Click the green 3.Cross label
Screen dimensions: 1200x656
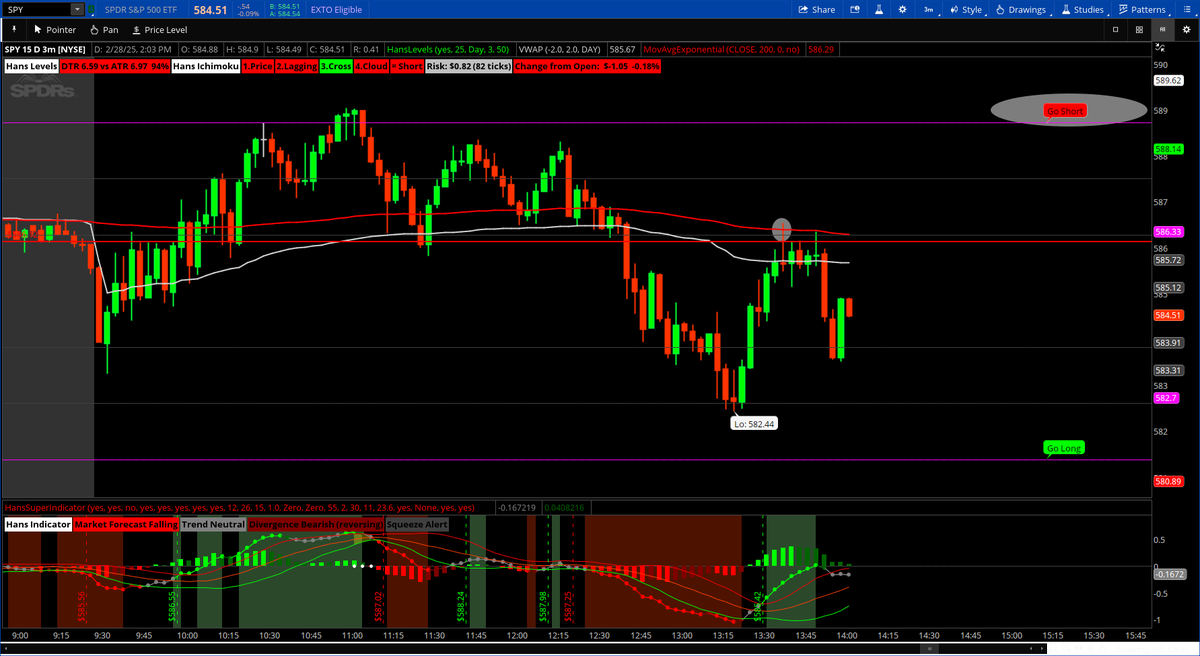(x=335, y=66)
